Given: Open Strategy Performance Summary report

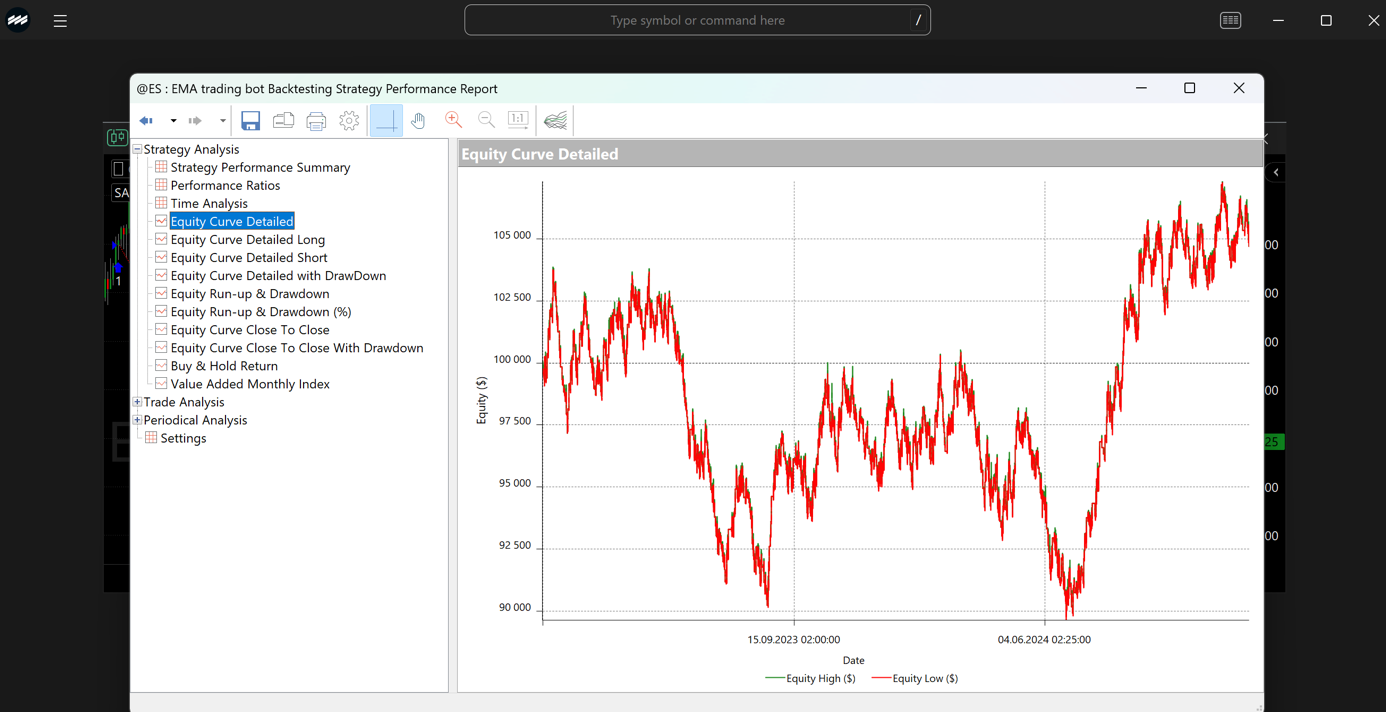Looking at the screenshot, I should [x=260, y=167].
